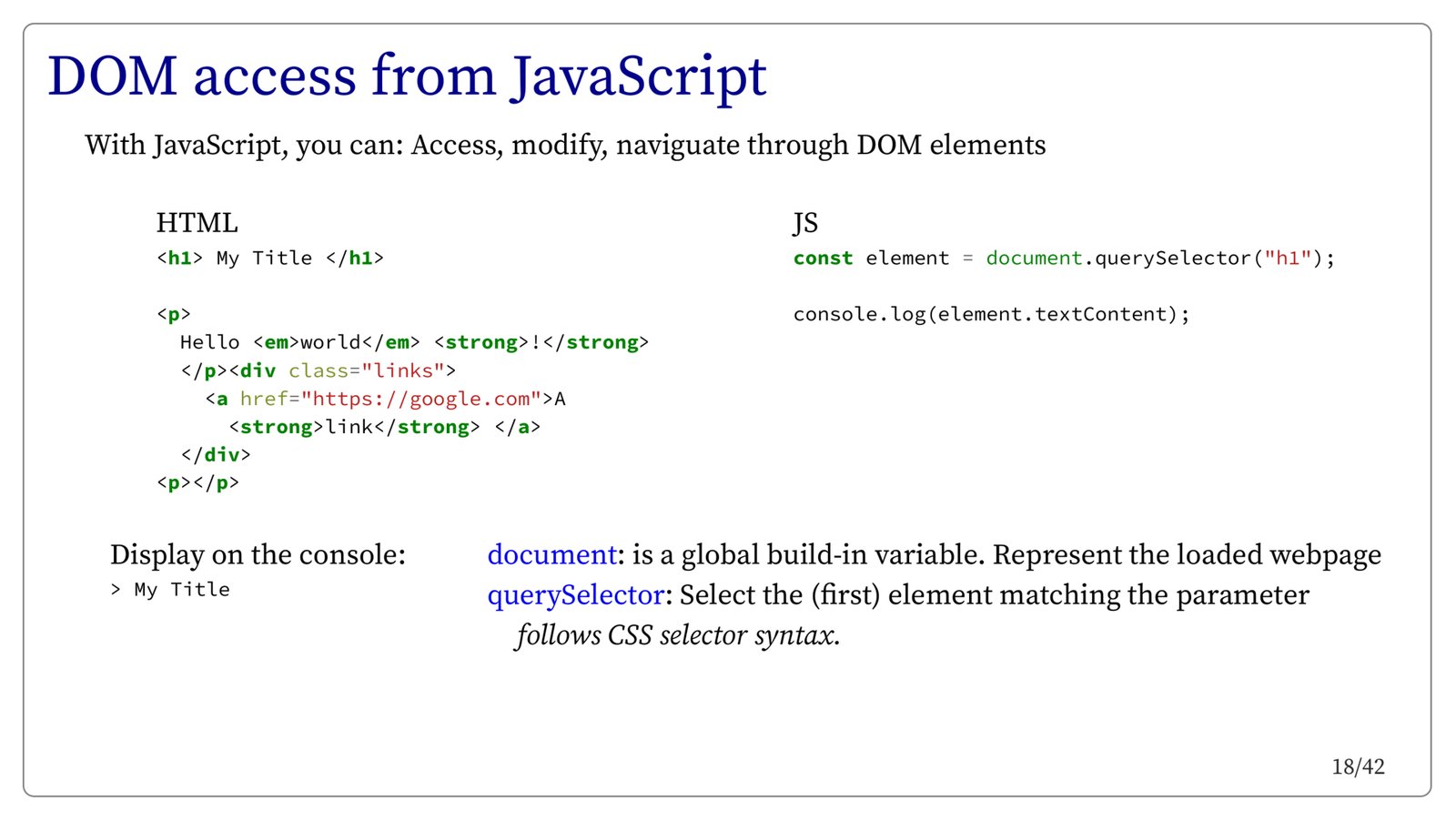Open the https://google.com URL in the code
This screenshot has height=821, width=1456.
click(420, 399)
